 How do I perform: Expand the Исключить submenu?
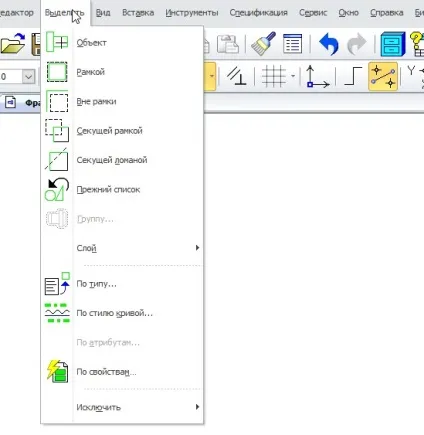(122, 407)
